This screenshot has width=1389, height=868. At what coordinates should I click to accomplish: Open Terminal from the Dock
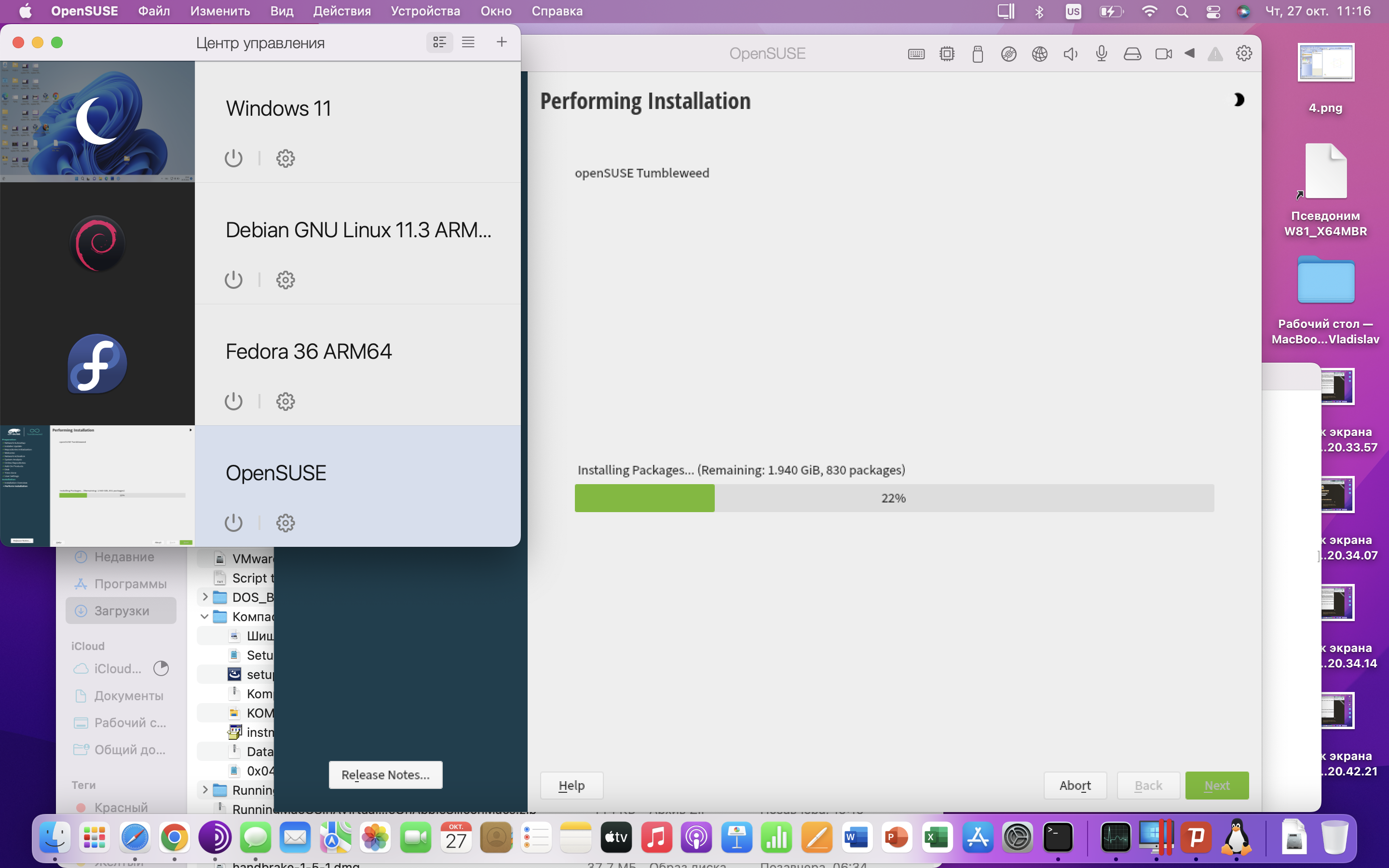tap(1058, 838)
